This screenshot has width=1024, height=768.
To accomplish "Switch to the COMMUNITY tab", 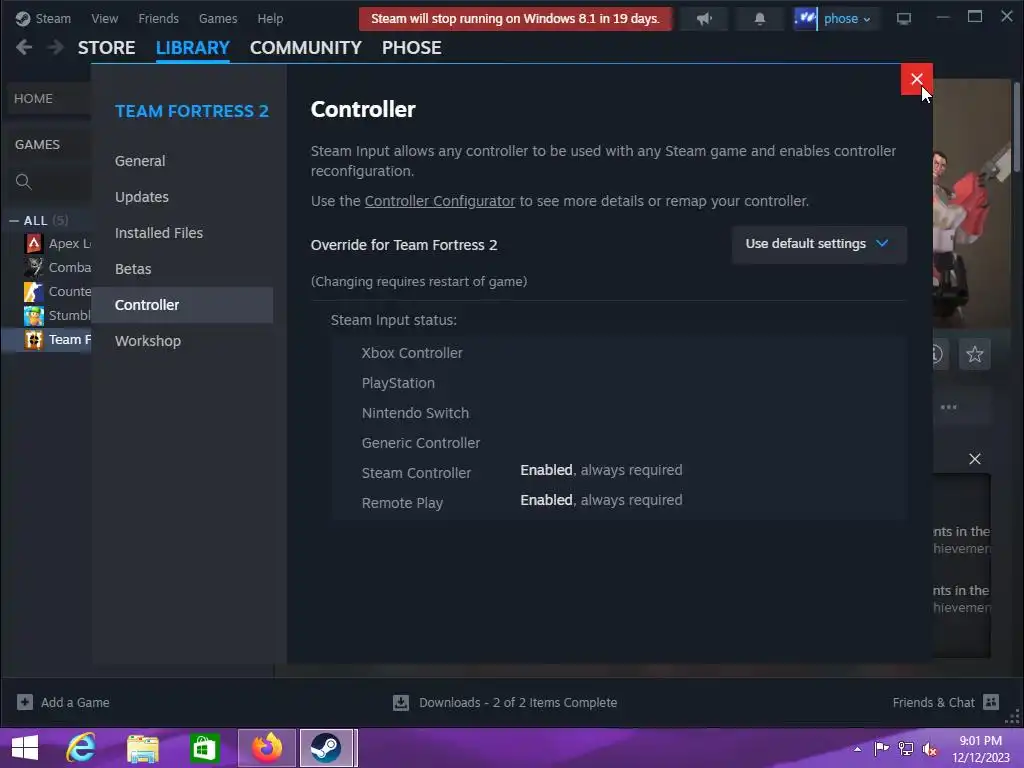I will [x=306, y=48].
